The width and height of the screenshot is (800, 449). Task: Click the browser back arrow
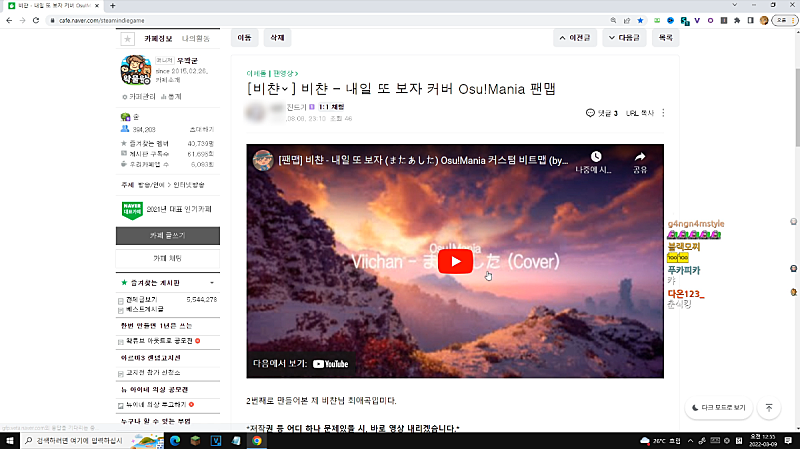[9, 20]
